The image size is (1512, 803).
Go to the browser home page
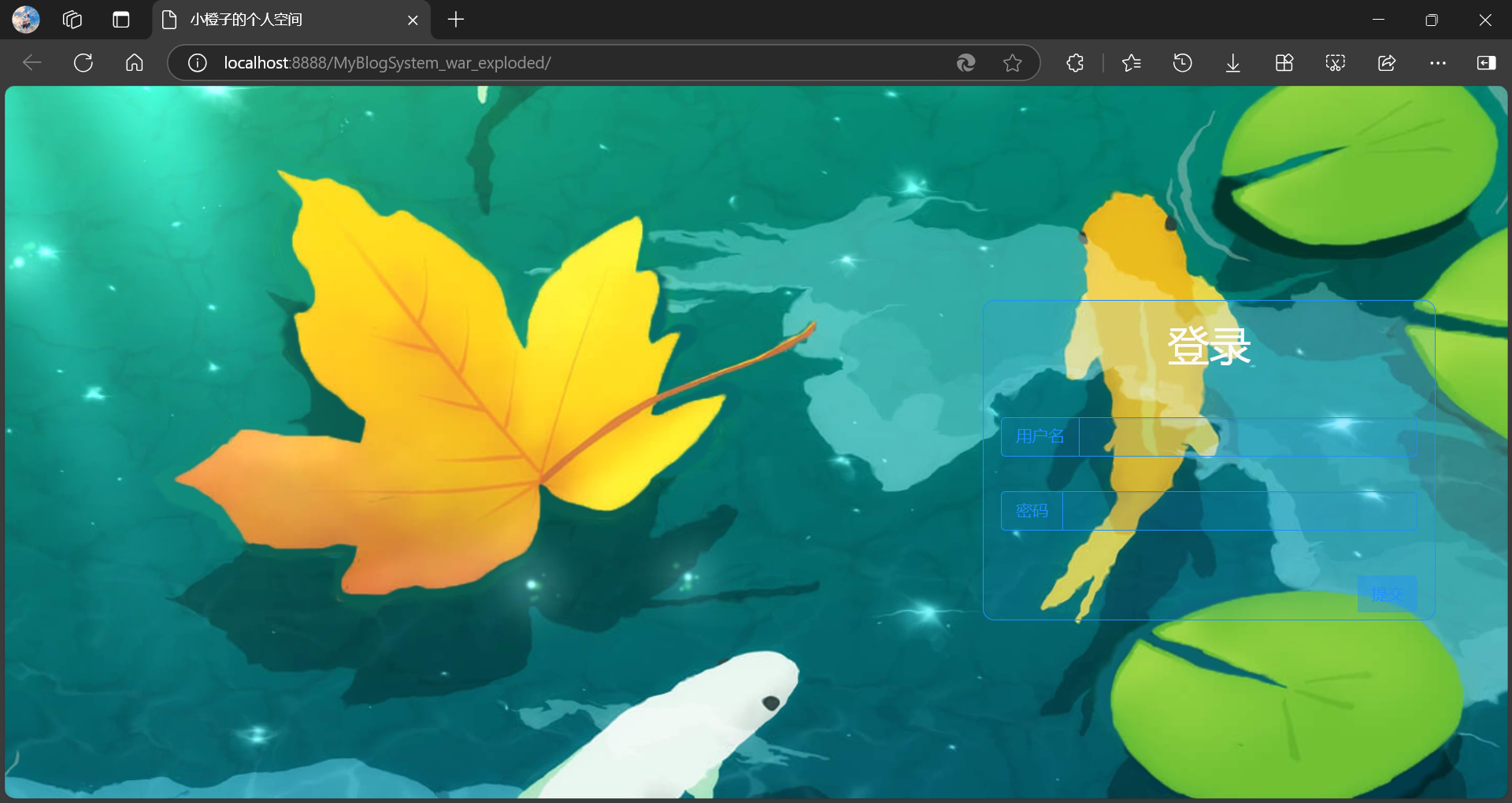click(x=135, y=63)
